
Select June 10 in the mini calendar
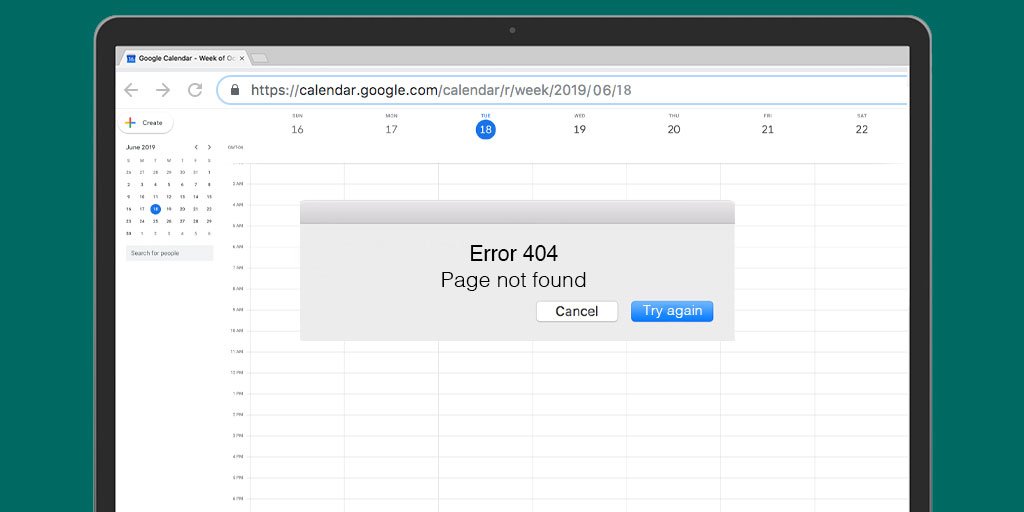(142, 197)
